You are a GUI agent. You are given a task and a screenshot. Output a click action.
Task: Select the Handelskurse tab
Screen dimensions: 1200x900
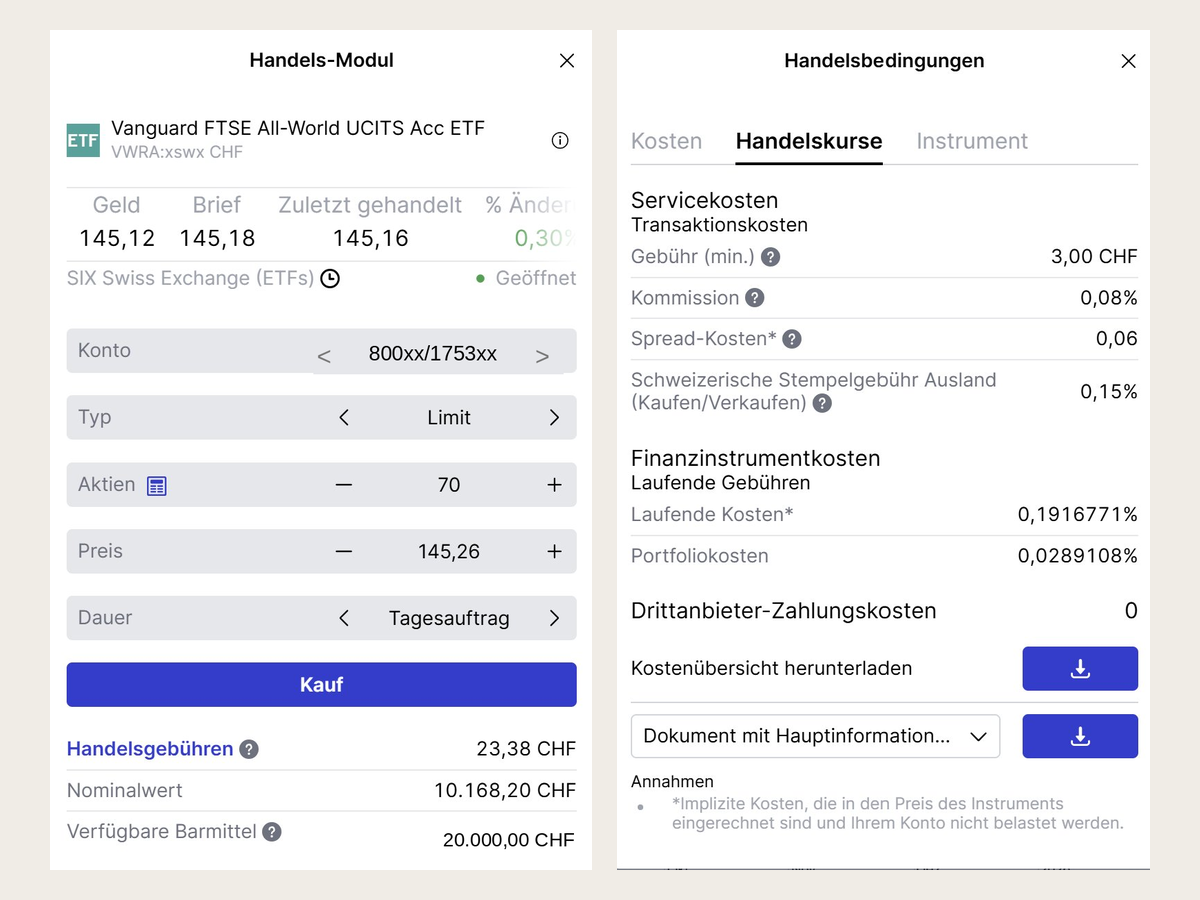(809, 141)
